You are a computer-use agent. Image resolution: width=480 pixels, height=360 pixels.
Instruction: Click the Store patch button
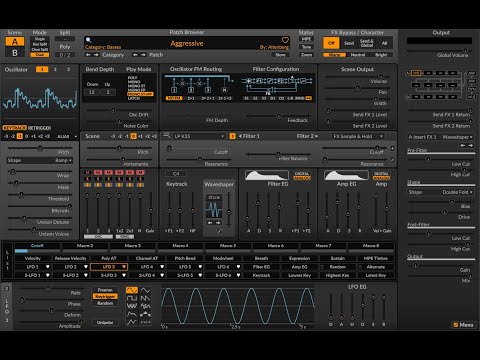(280, 55)
